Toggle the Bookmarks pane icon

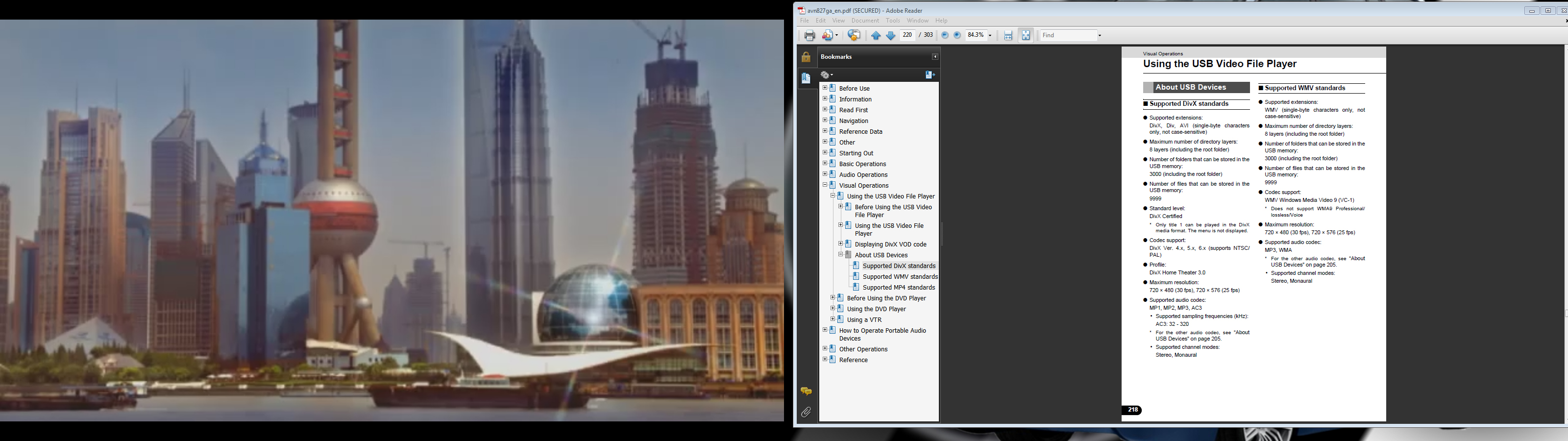[807, 78]
